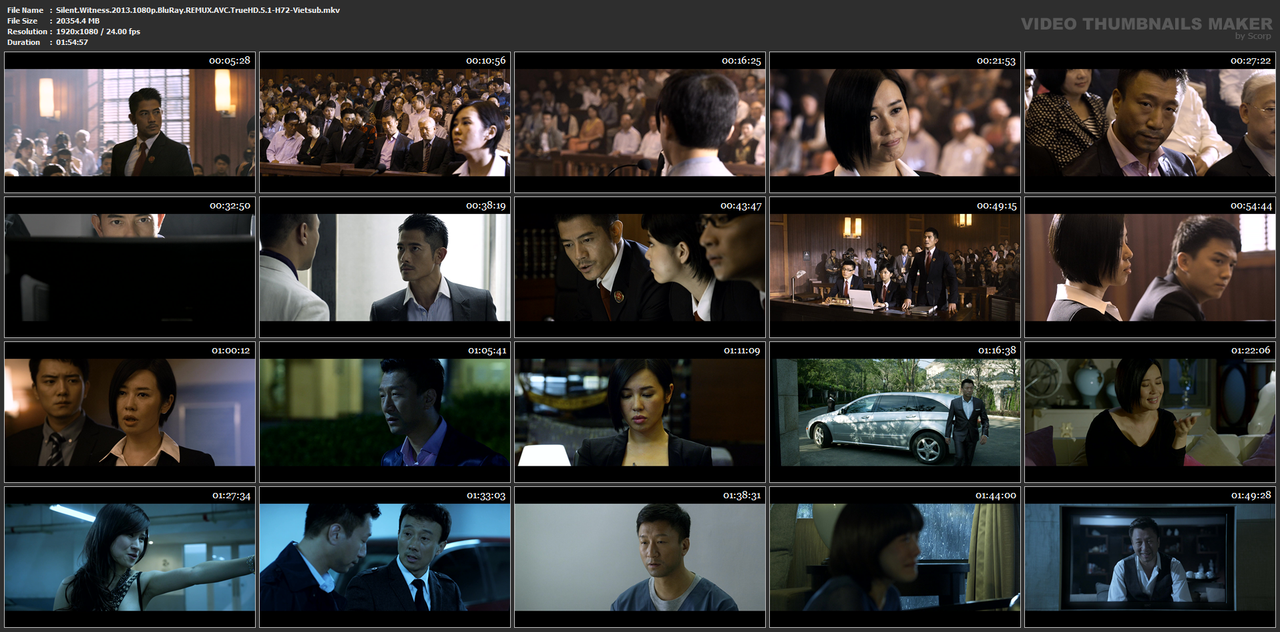The width and height of the screenshot is (1280, 632).
Task: Open the last frame at 01:49:28
Action: click(x=1150, y=557)
